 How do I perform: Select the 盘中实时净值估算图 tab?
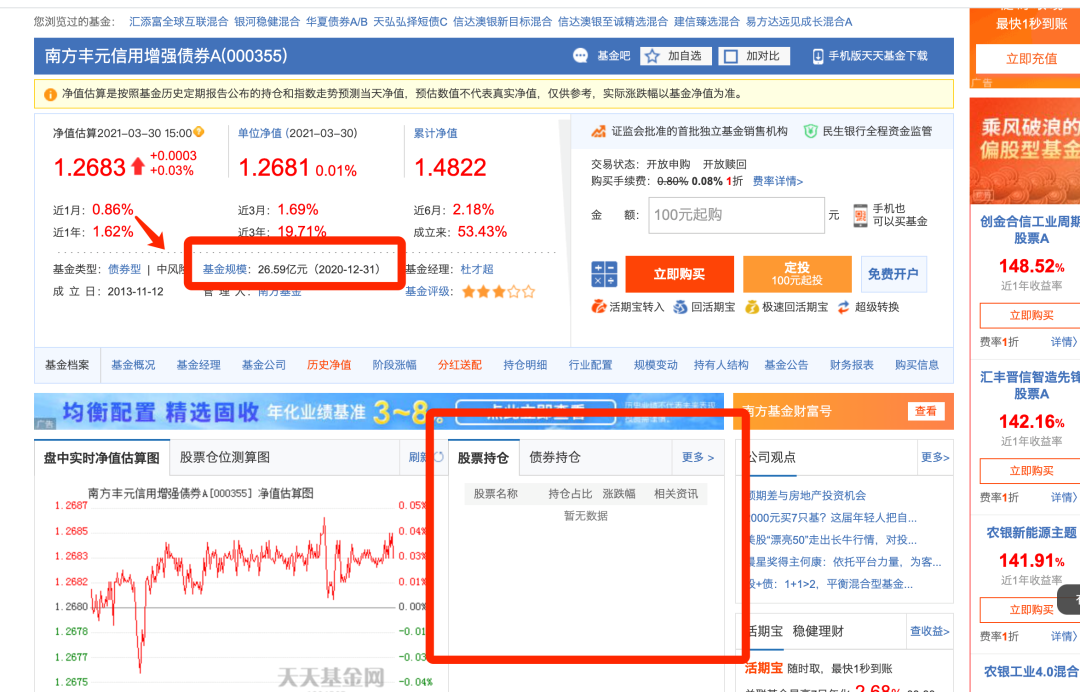102,458
